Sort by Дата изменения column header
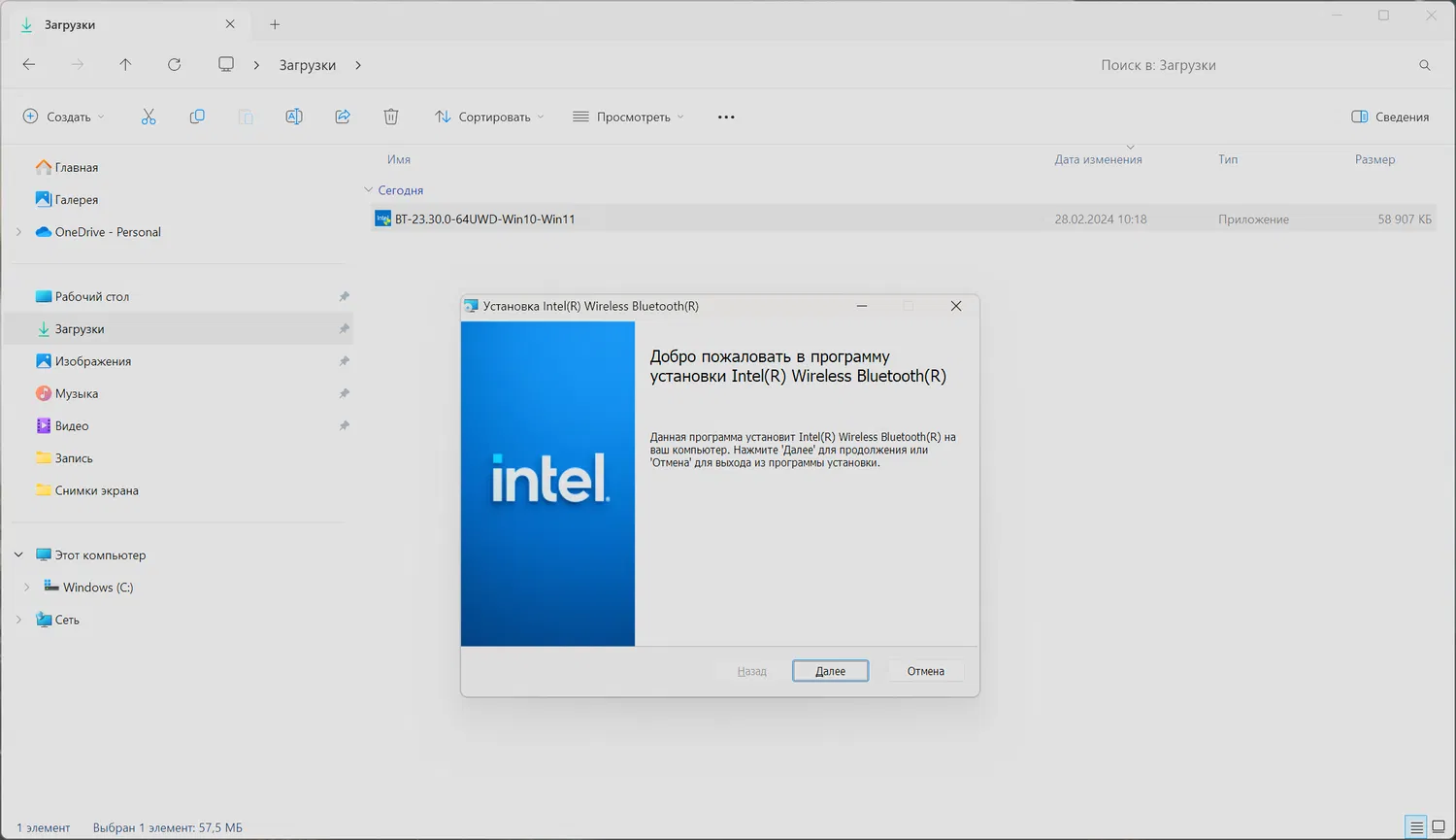The image size is (1456, 840). 1098,159
